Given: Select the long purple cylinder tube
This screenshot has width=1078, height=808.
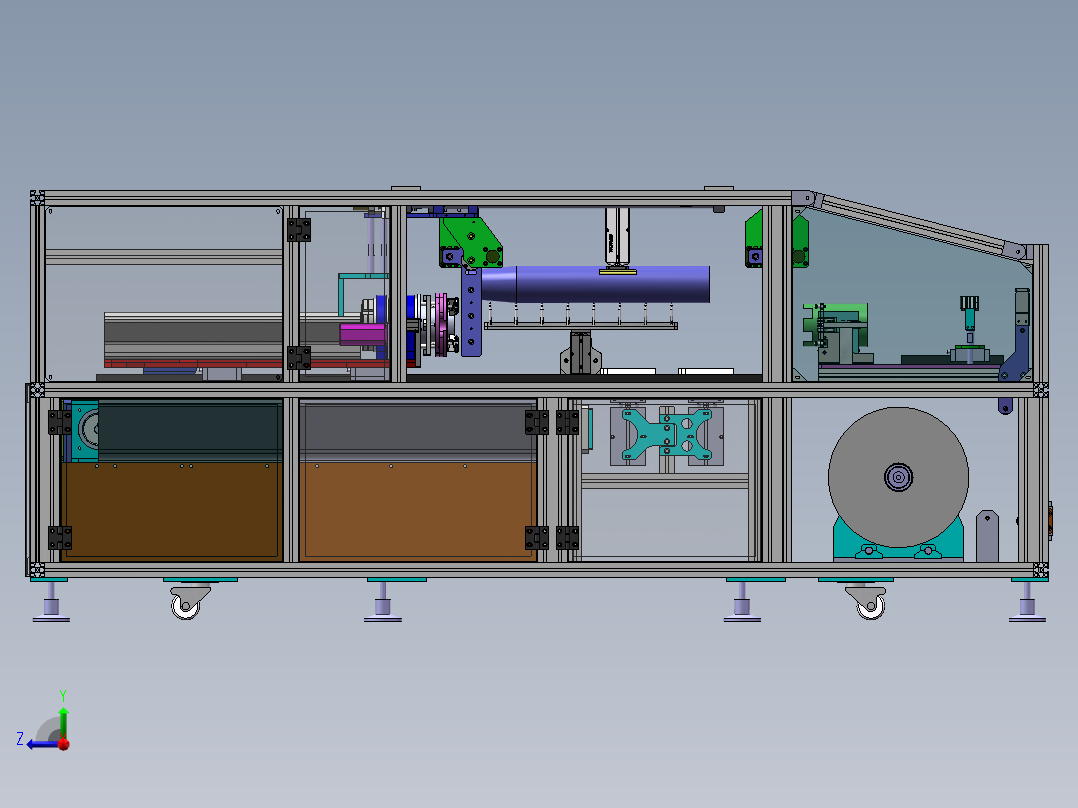Looking at the screenshot, I should (x=595, y=284).
